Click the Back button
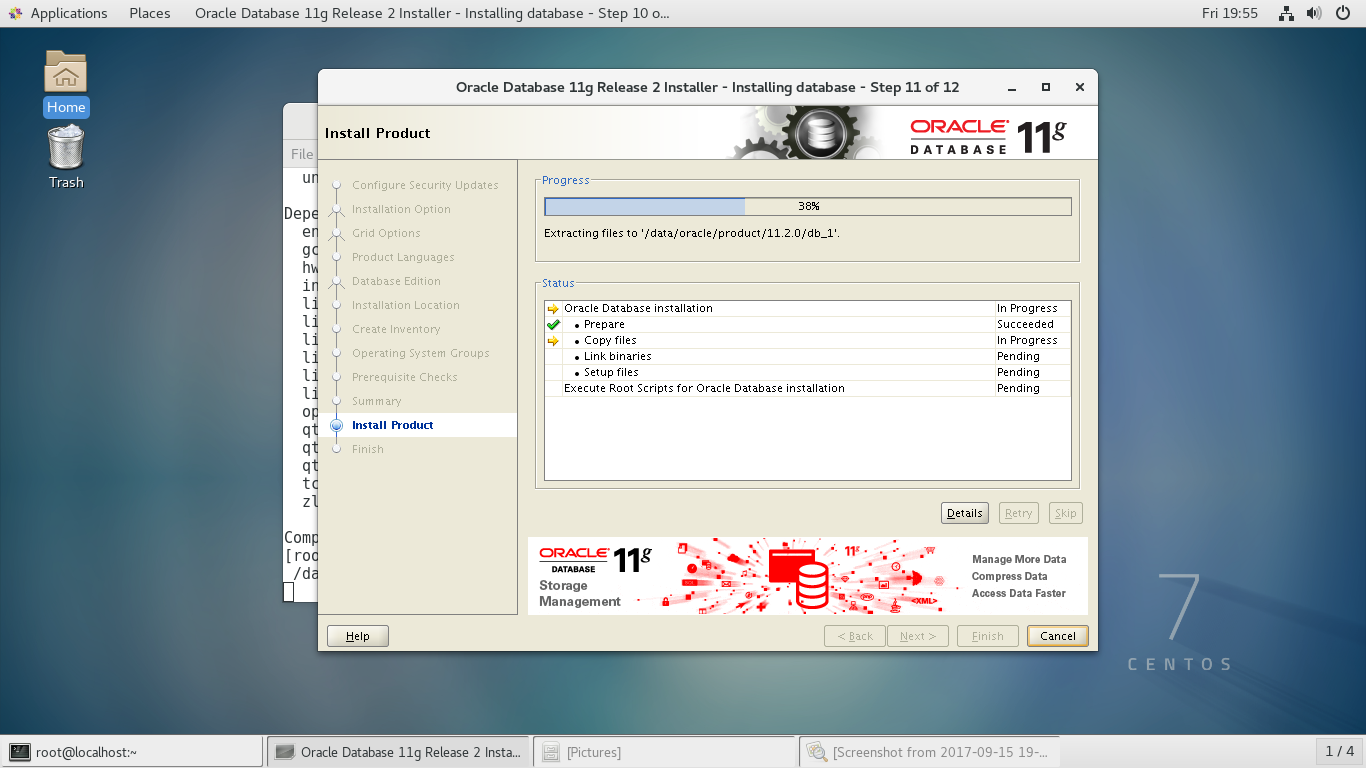Screen dimensions: 1366x768 coord(855,636)
